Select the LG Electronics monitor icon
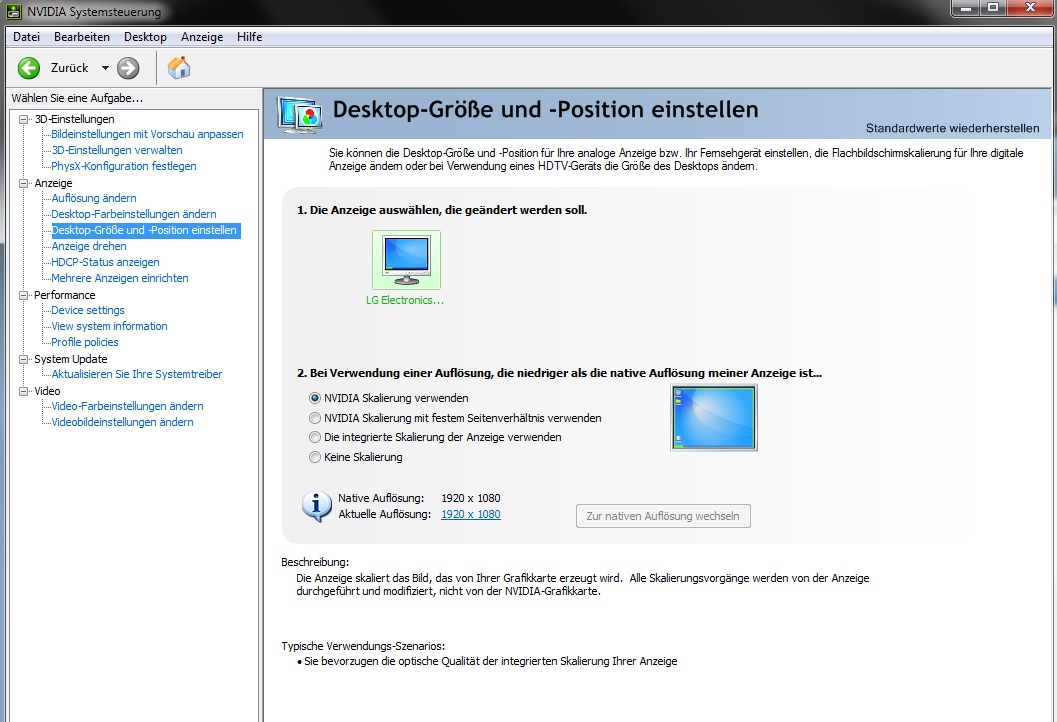 tap(406, 260)
